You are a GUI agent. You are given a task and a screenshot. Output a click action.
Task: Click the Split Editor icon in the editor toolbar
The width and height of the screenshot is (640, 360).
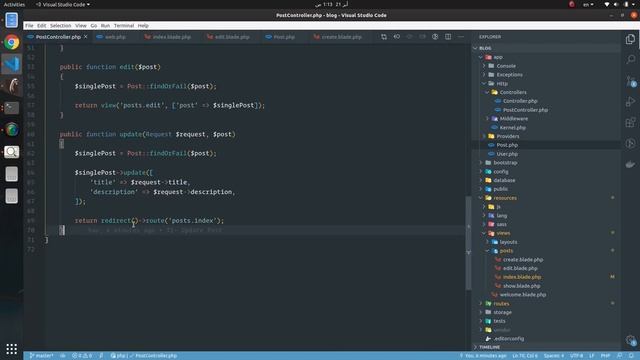tap(448, 37)
